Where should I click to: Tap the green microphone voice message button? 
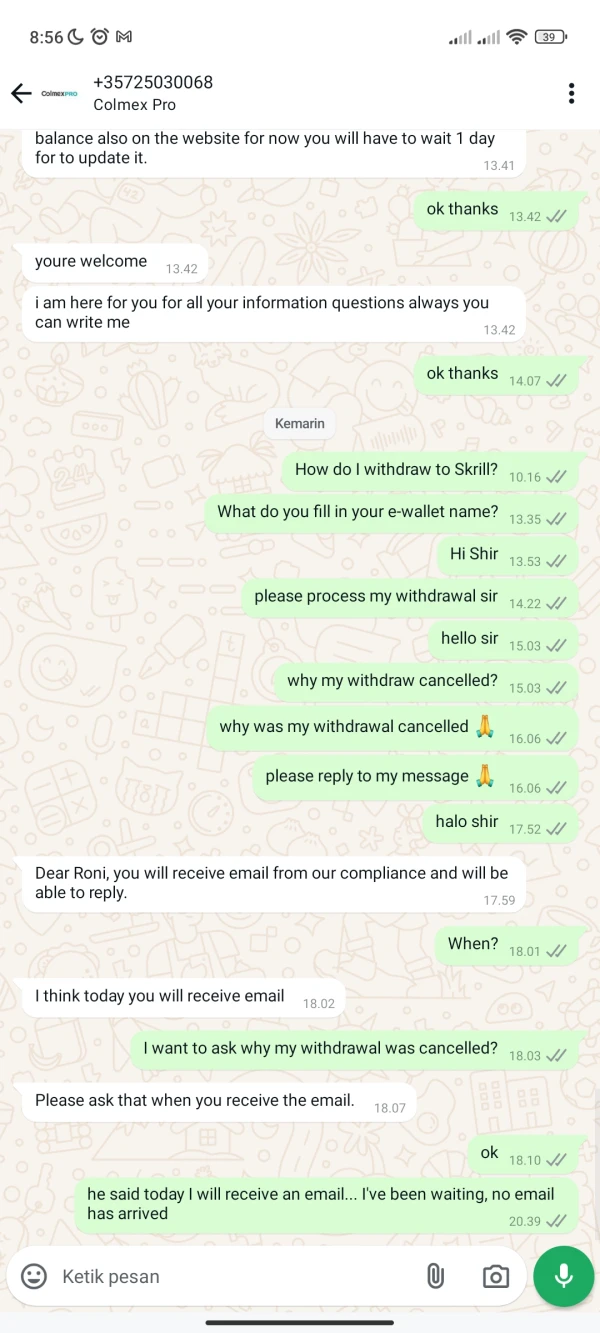[563, 1276]
